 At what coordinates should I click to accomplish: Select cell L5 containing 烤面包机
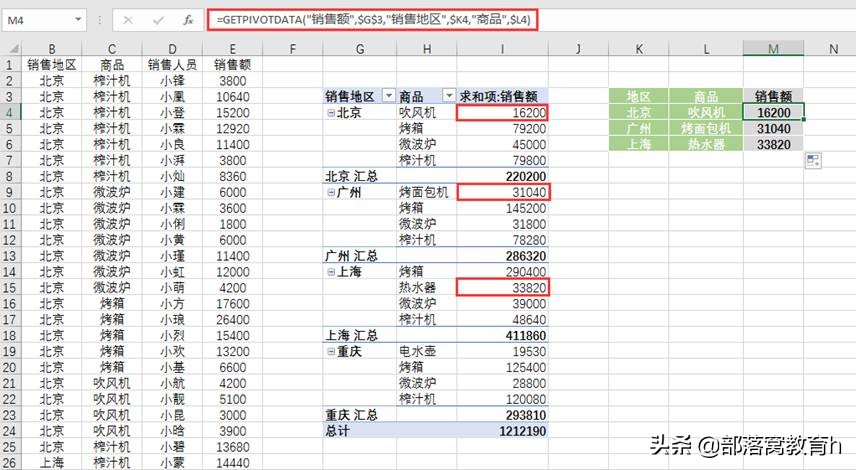pyautogui.click(x=706, y=128)
